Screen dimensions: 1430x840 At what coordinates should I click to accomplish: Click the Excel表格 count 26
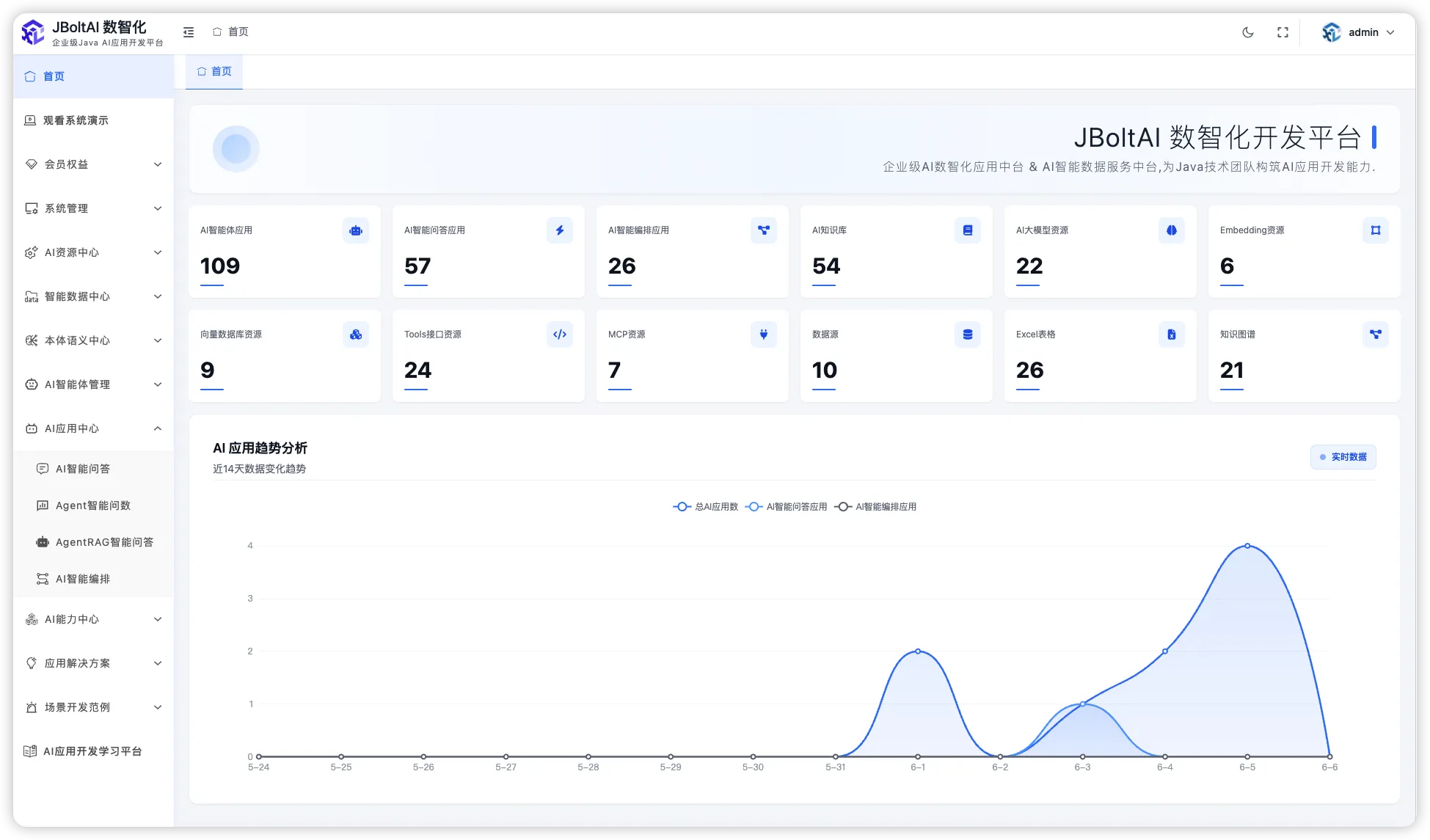click(x=1030, y=370)
